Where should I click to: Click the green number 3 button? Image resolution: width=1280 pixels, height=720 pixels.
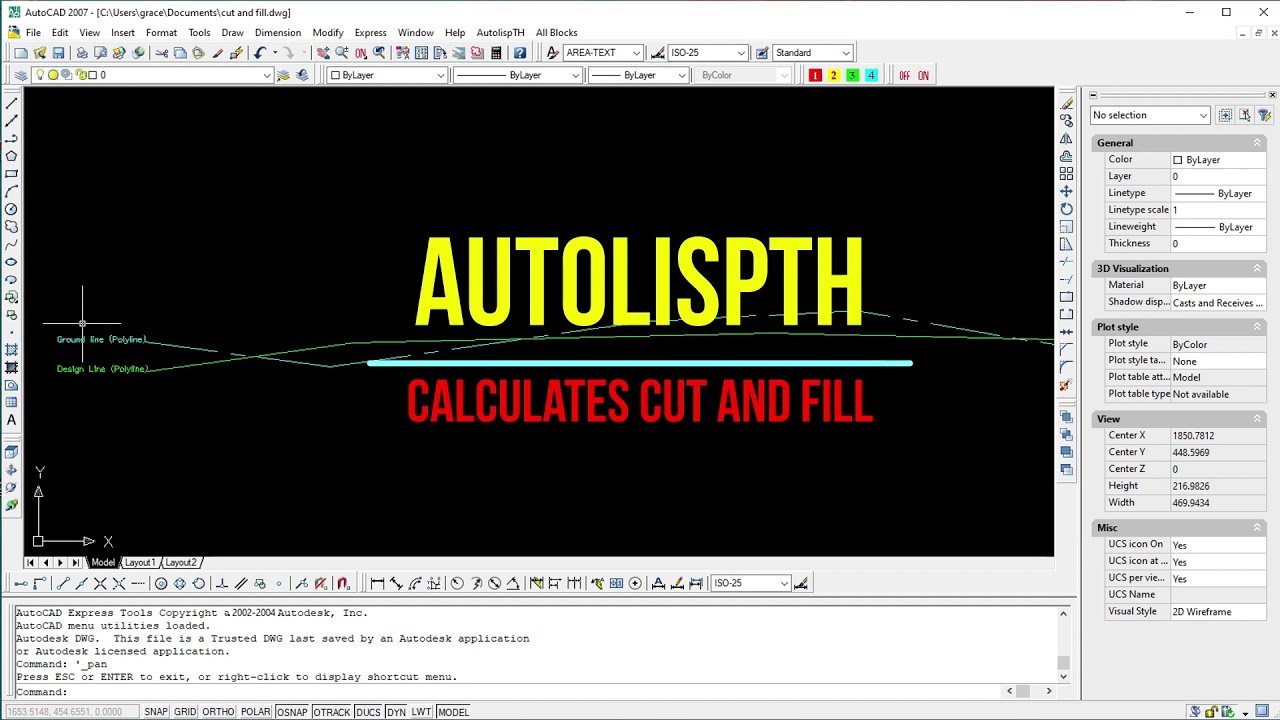click(852, 75)
